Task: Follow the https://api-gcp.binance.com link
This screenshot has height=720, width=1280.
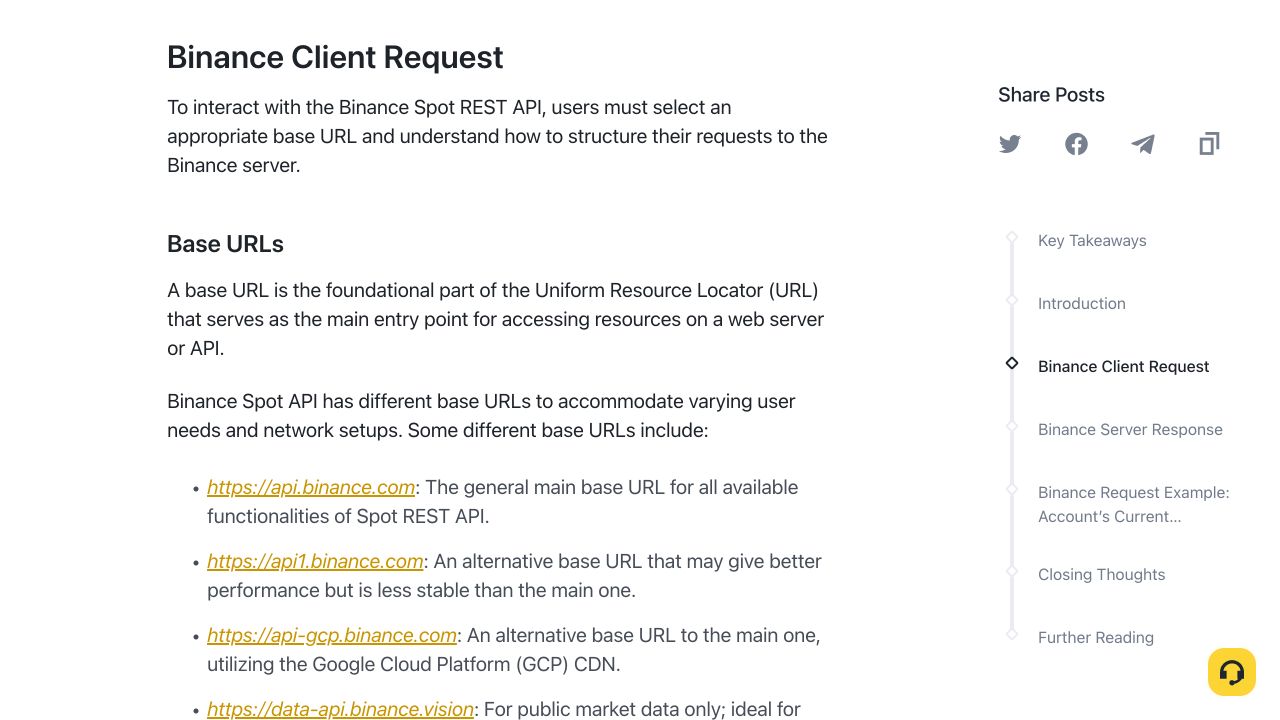Action: (332, 635)
